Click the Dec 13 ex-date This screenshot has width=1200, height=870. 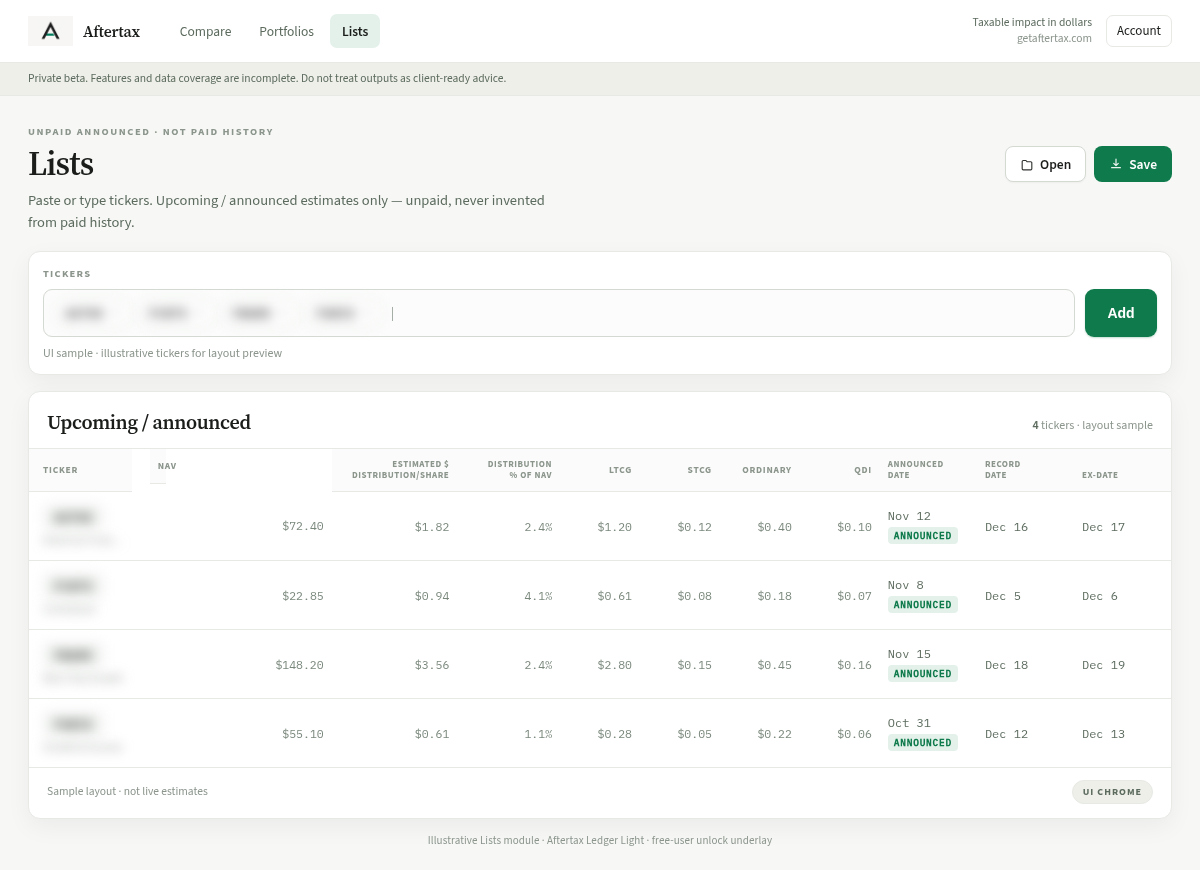(x=1104, y=734)
